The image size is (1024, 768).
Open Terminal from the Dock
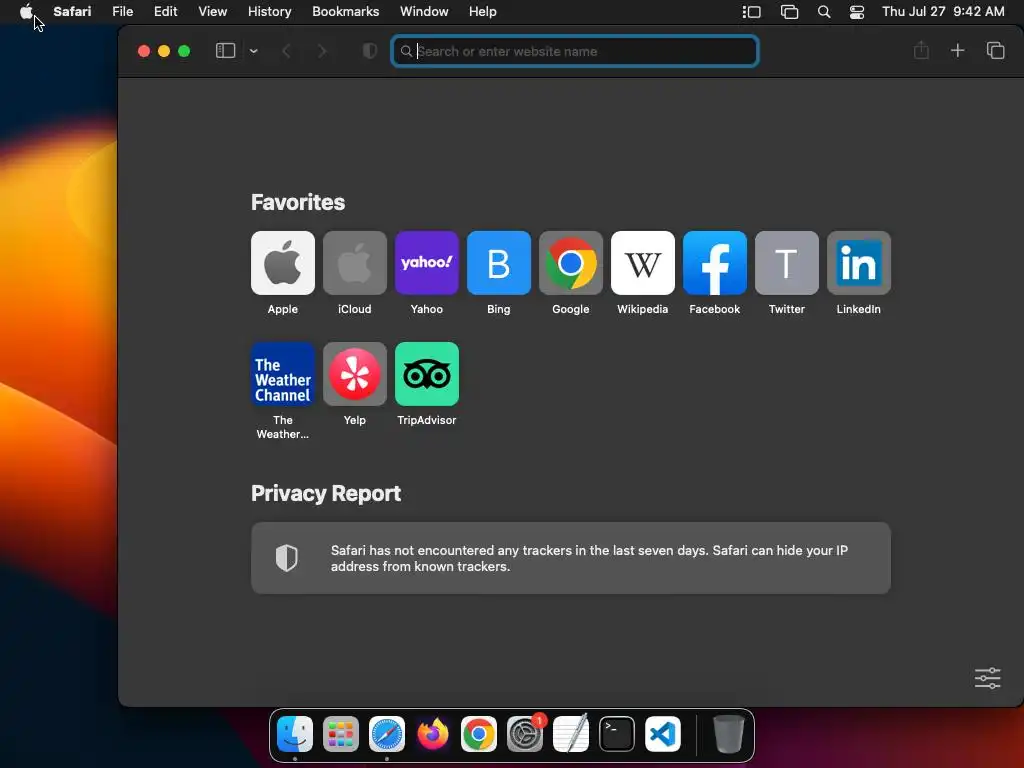[x=616, y=733]
